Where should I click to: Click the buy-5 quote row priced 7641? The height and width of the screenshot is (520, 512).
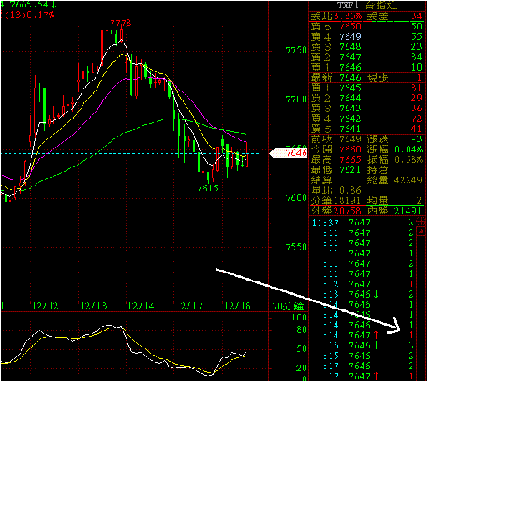tap(367, 129)
